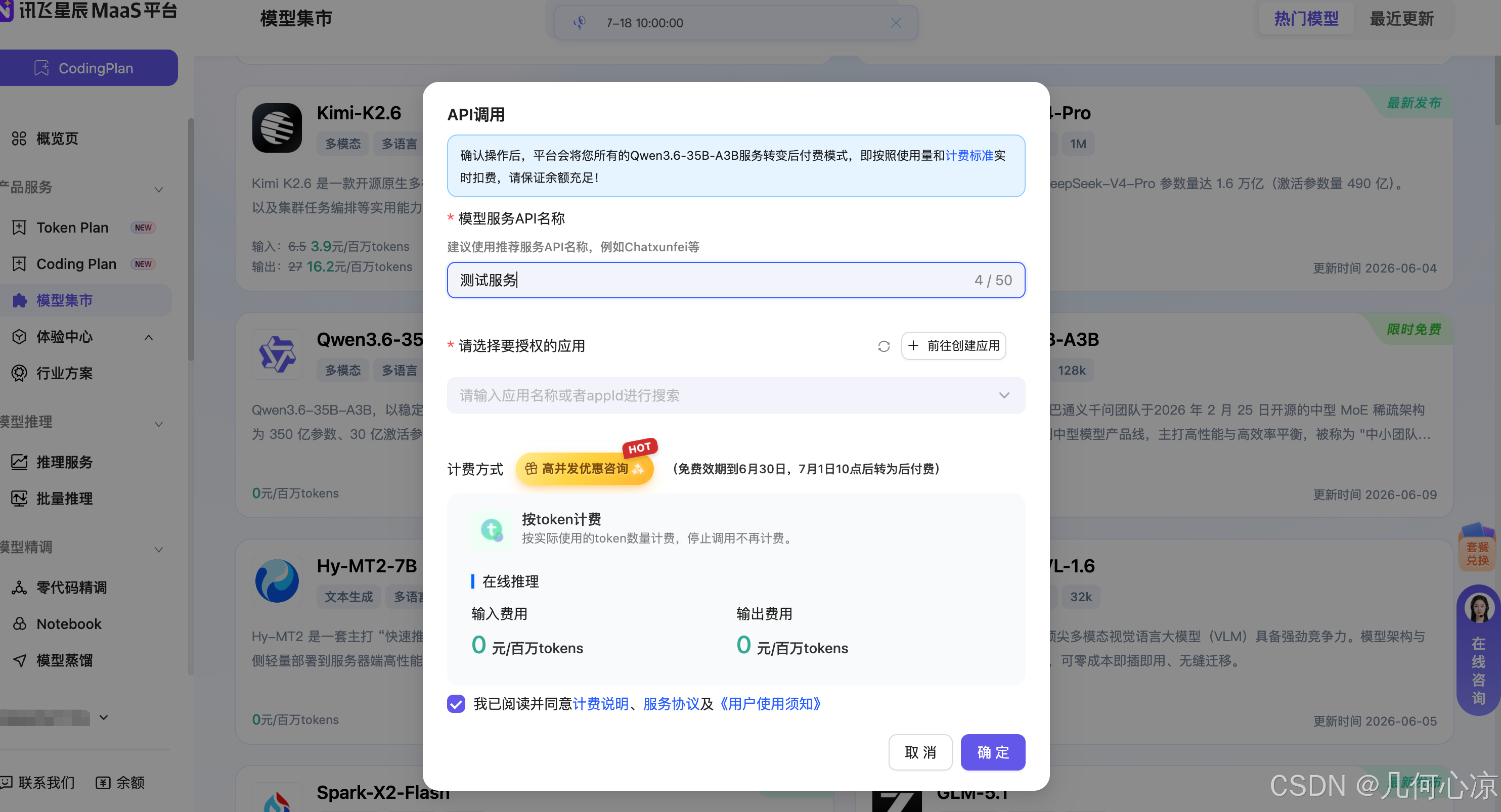Image resolution: width=1501 pixels, height=812 pixels.
Task: Click the 模型集市 sidebar icon
Action: click(19, 300)
